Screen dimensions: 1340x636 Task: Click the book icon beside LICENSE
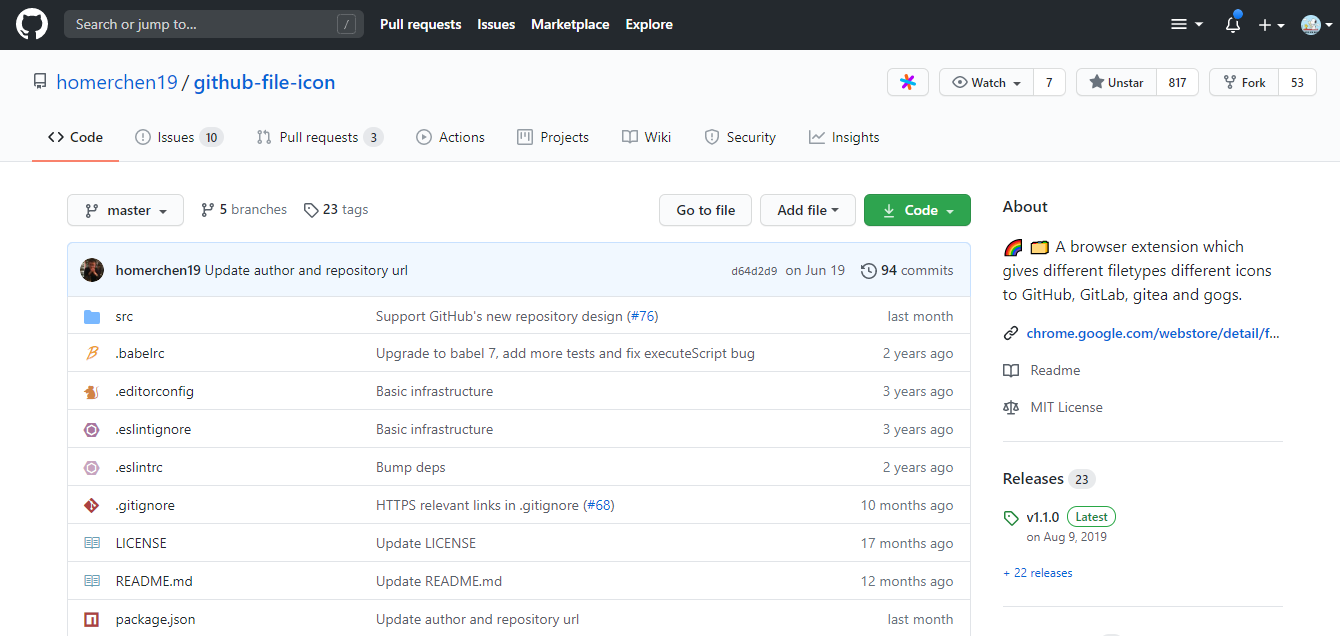tap(92, 543)
